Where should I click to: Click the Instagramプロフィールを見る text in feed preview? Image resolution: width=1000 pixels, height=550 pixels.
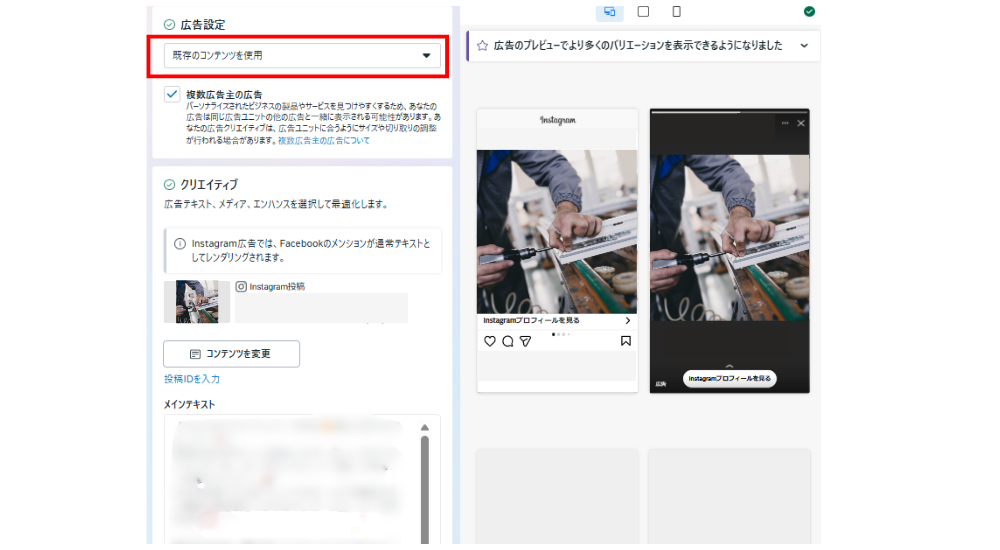pos(531,320)
